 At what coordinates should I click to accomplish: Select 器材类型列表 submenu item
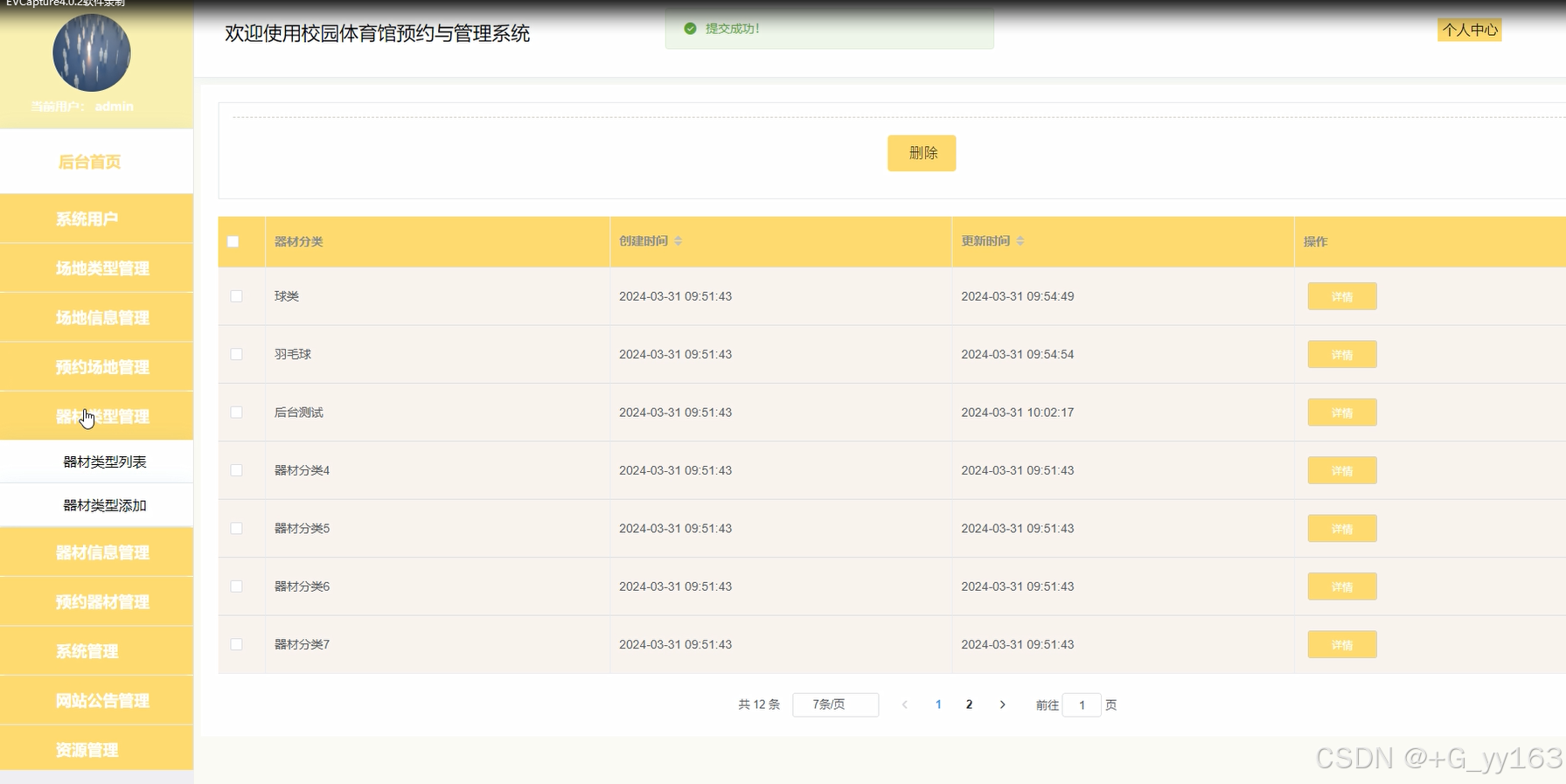96,461
